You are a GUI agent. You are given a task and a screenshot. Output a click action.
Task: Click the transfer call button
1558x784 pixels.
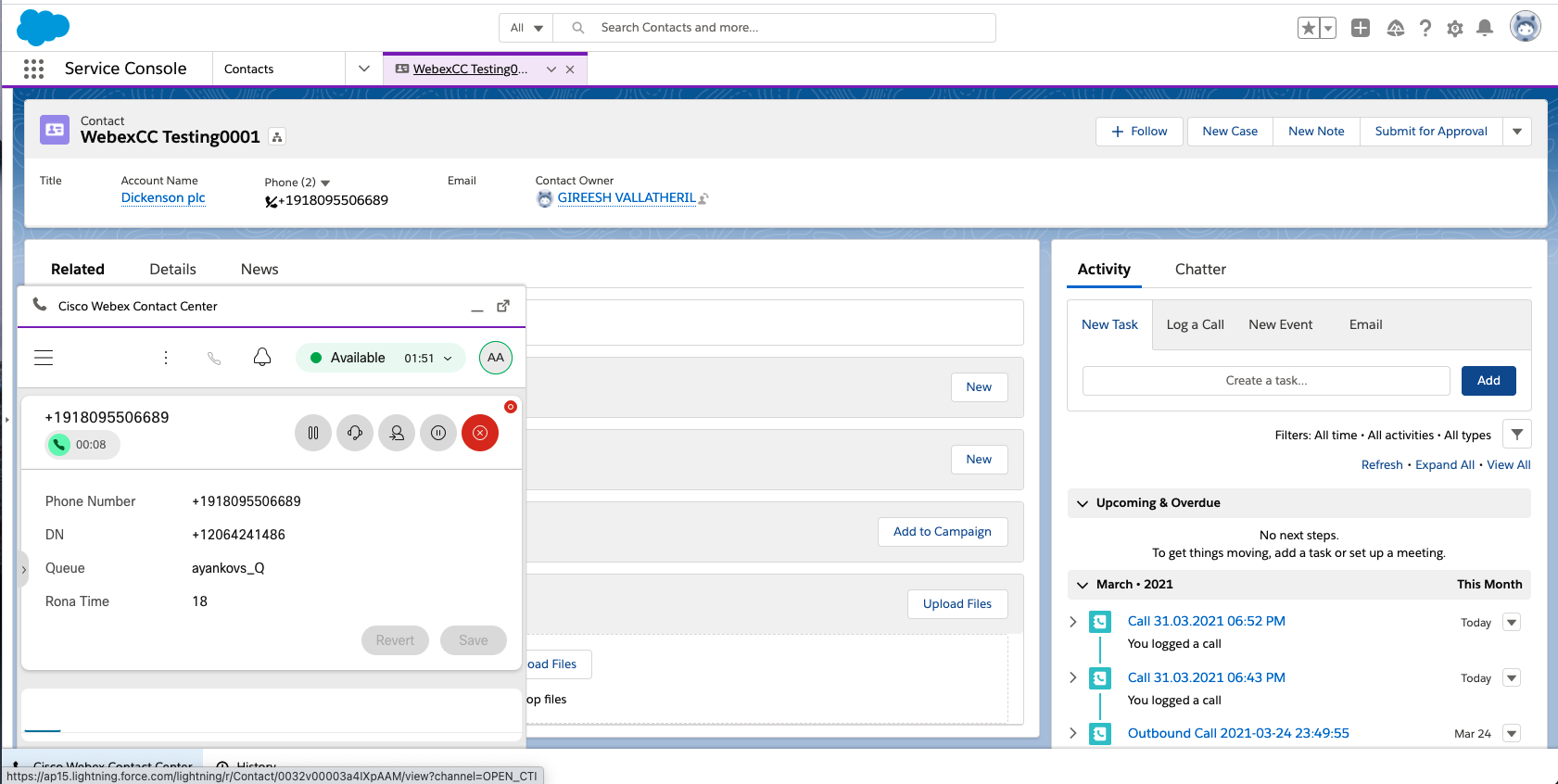pyautogui.click(x=397, y=433)
